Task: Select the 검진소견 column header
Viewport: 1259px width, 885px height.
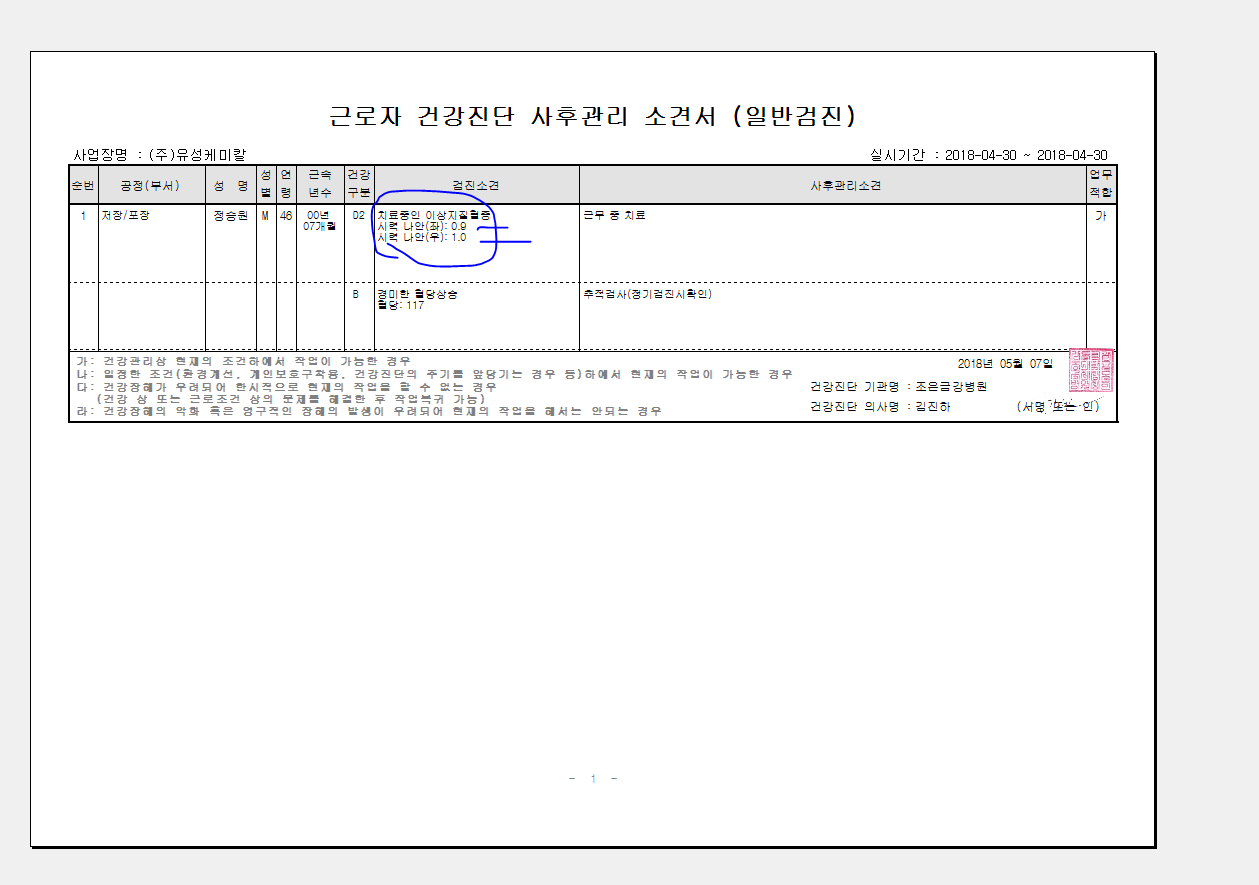Action: (476, 185)
